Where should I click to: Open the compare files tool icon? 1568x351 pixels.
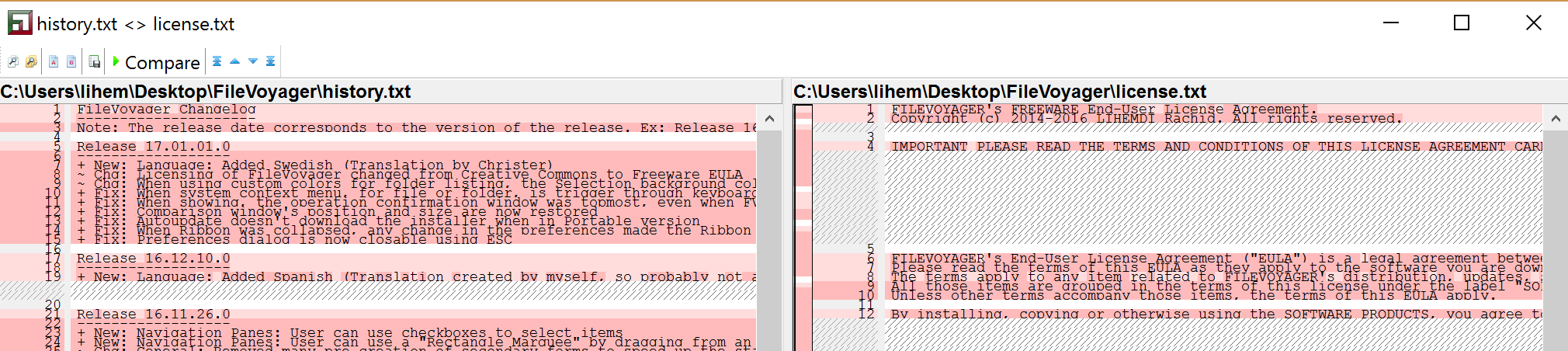point(13,61)
